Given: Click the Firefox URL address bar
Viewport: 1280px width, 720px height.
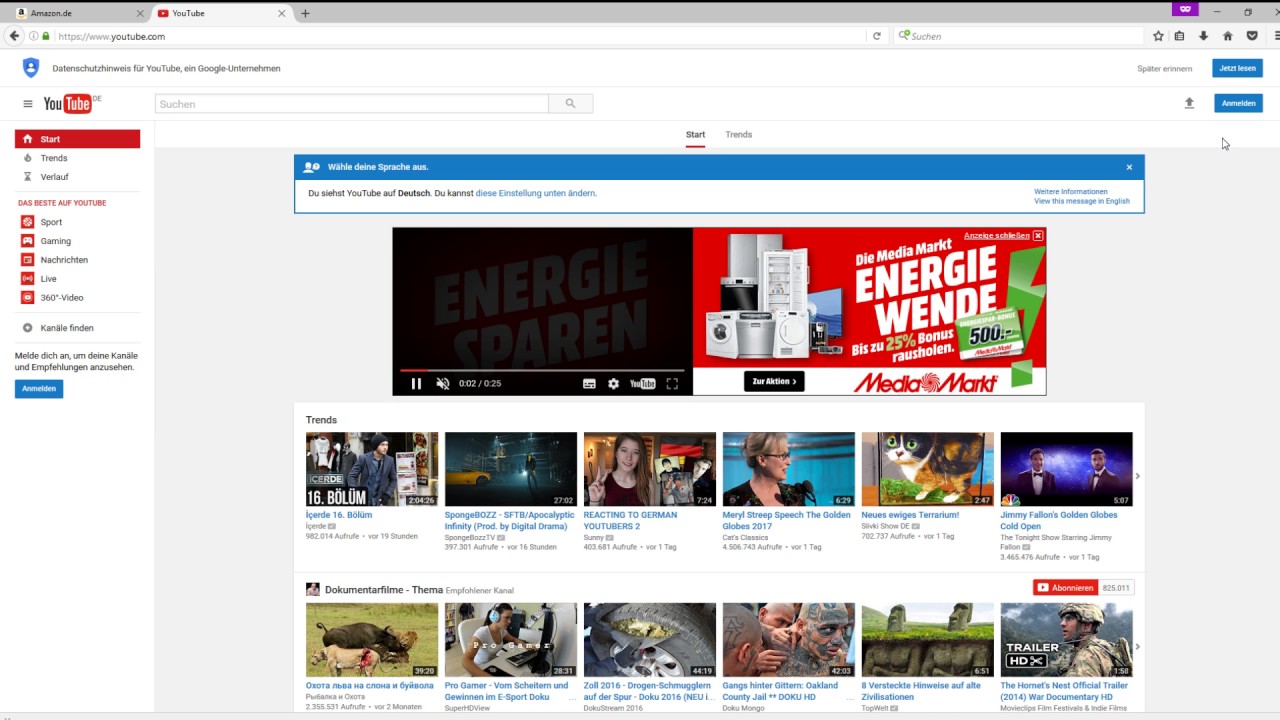Looking at the screenshot, I should [460, 36].
